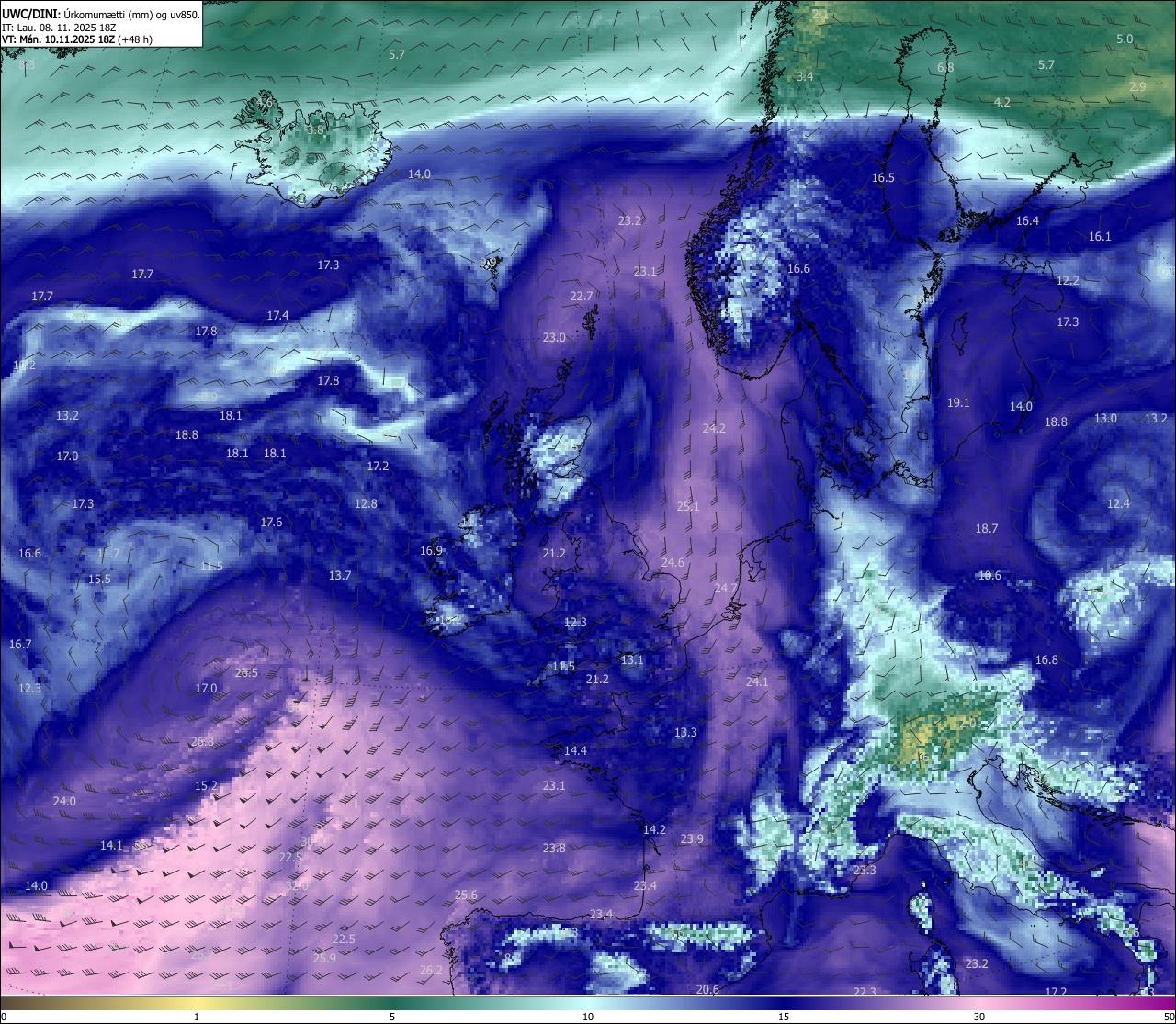
Task: Select the 12.8 value label
Action: click(x=366, y=504)
